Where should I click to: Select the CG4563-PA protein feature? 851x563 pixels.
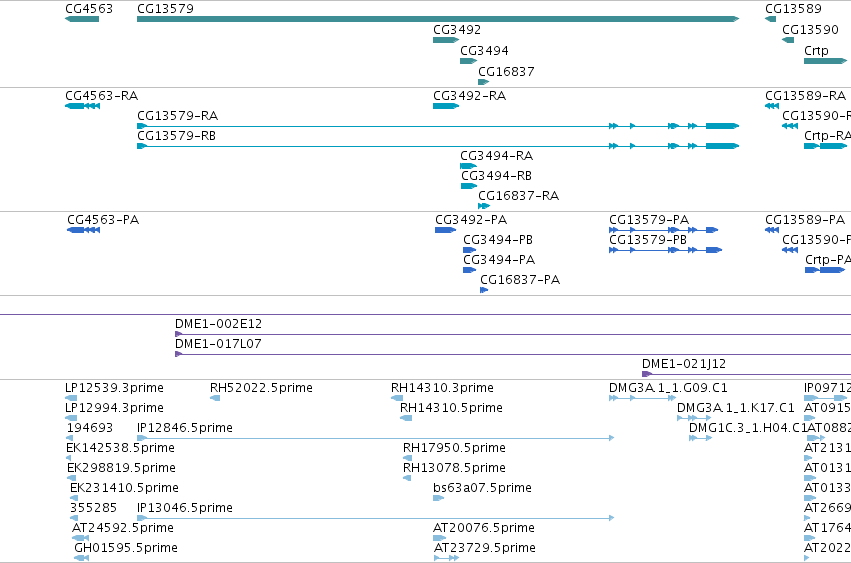84,230
